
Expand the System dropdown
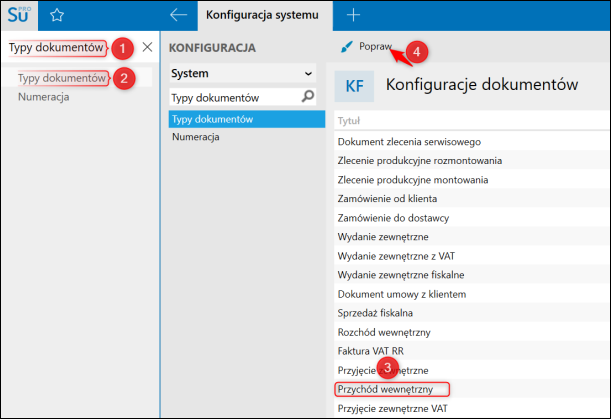[x=308, y=73]
